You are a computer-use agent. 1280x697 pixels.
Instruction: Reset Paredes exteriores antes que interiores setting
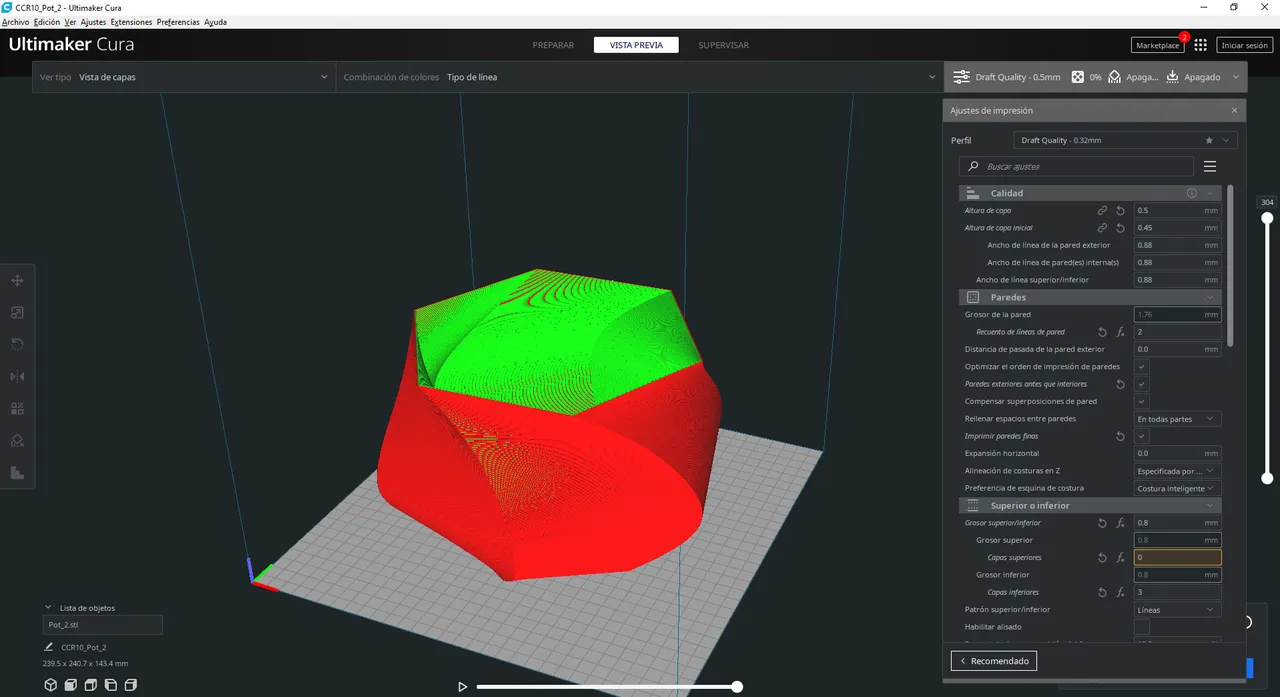[1120, 384]
